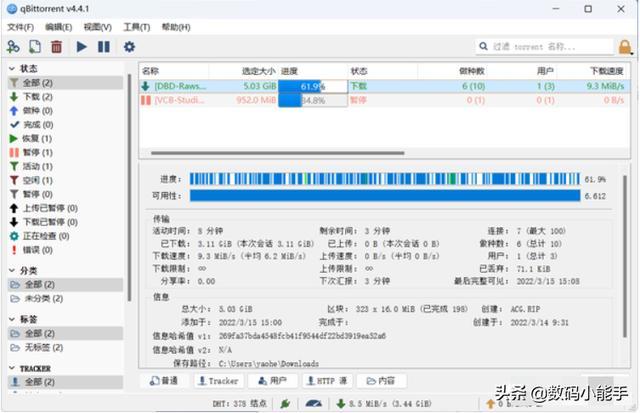
Task: Select 上传已暂停 (0) status filter
Action: tap(65, 208)
